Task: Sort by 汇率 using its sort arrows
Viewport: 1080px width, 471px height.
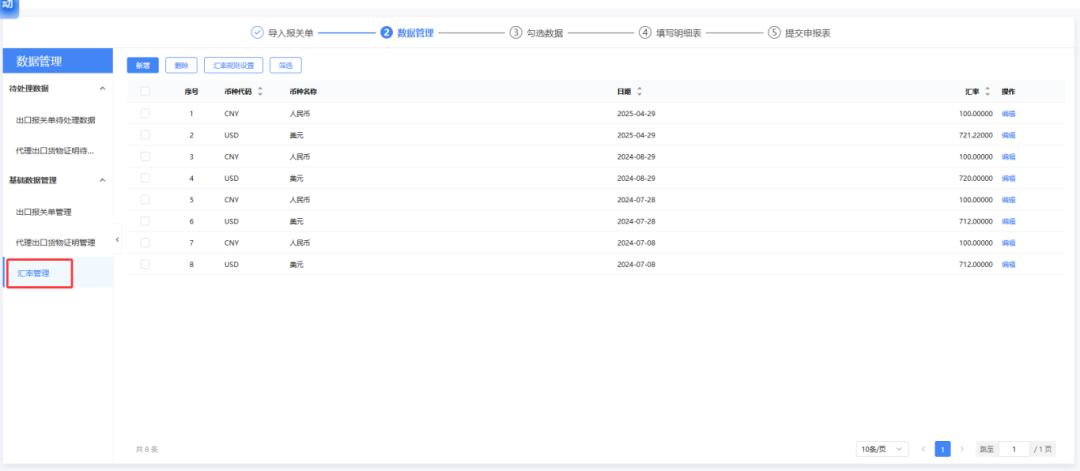Action: [x=987, y=92]
